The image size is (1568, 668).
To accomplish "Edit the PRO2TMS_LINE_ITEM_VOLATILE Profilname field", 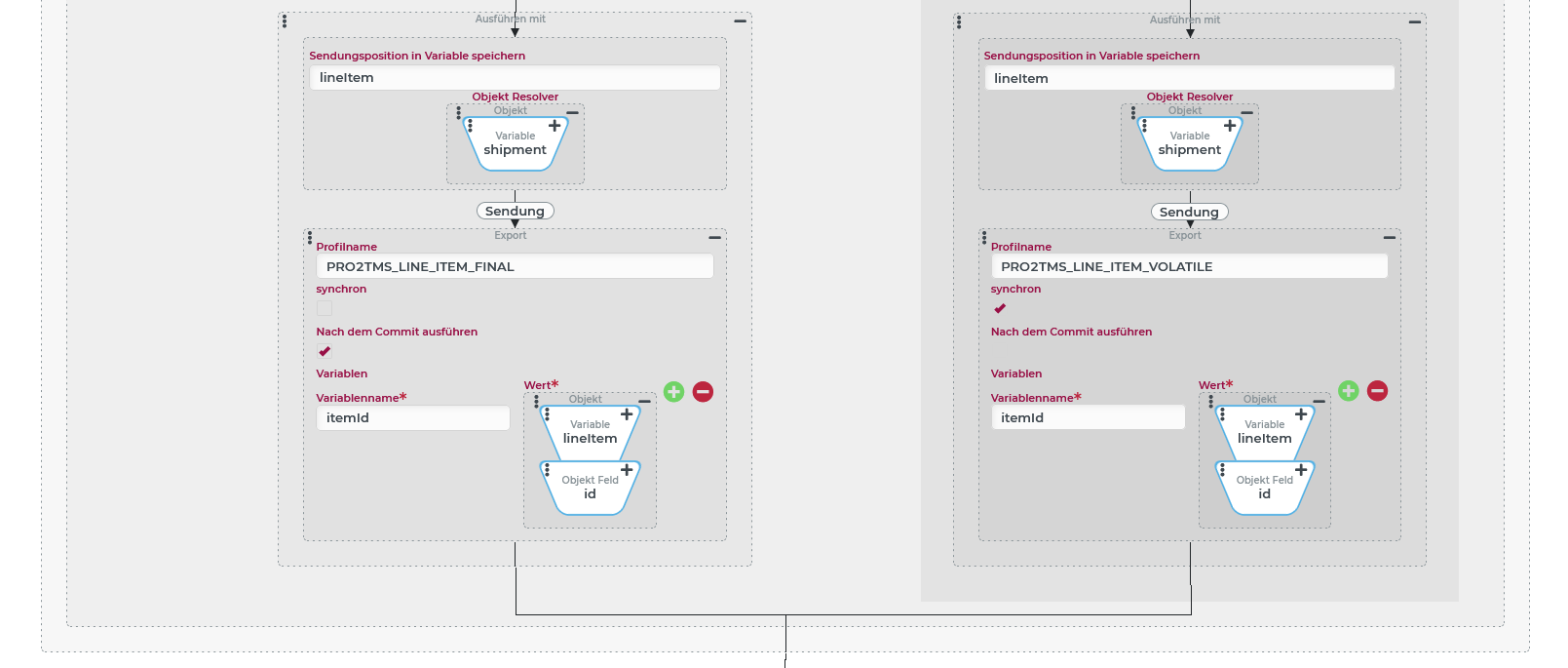I will [1189, 266].
